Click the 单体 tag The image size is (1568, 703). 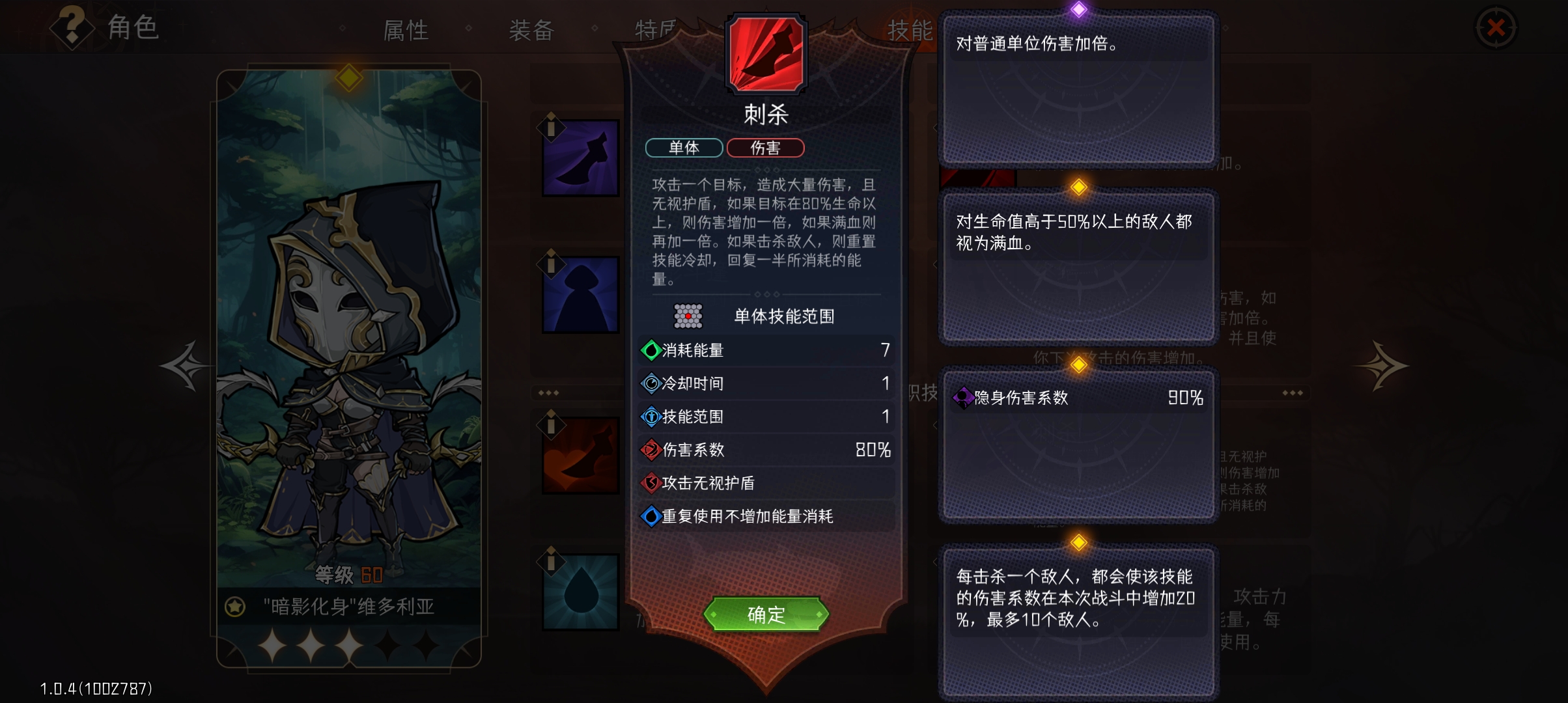pos(684,148)
